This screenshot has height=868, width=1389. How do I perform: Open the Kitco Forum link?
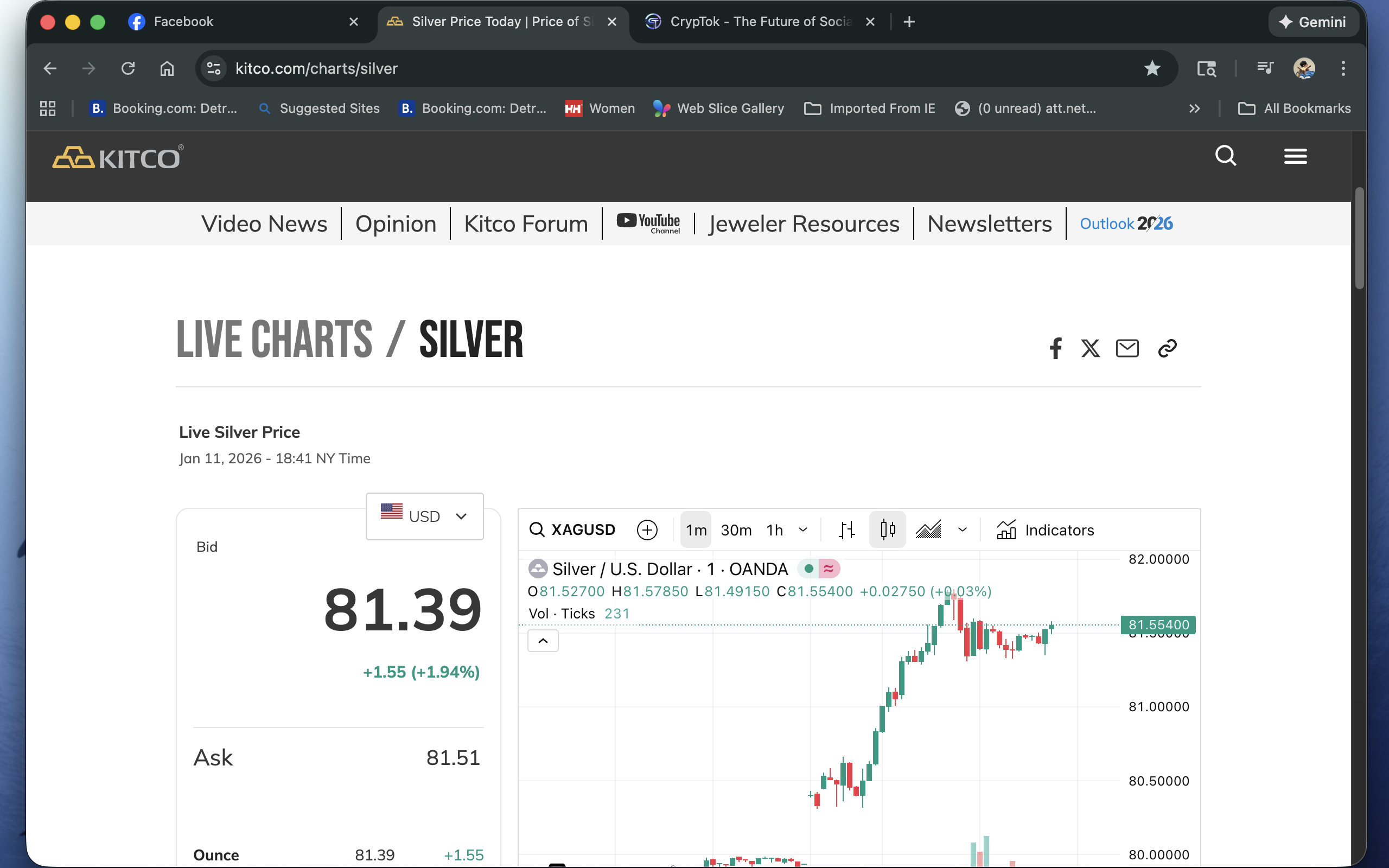coord(526,224)
